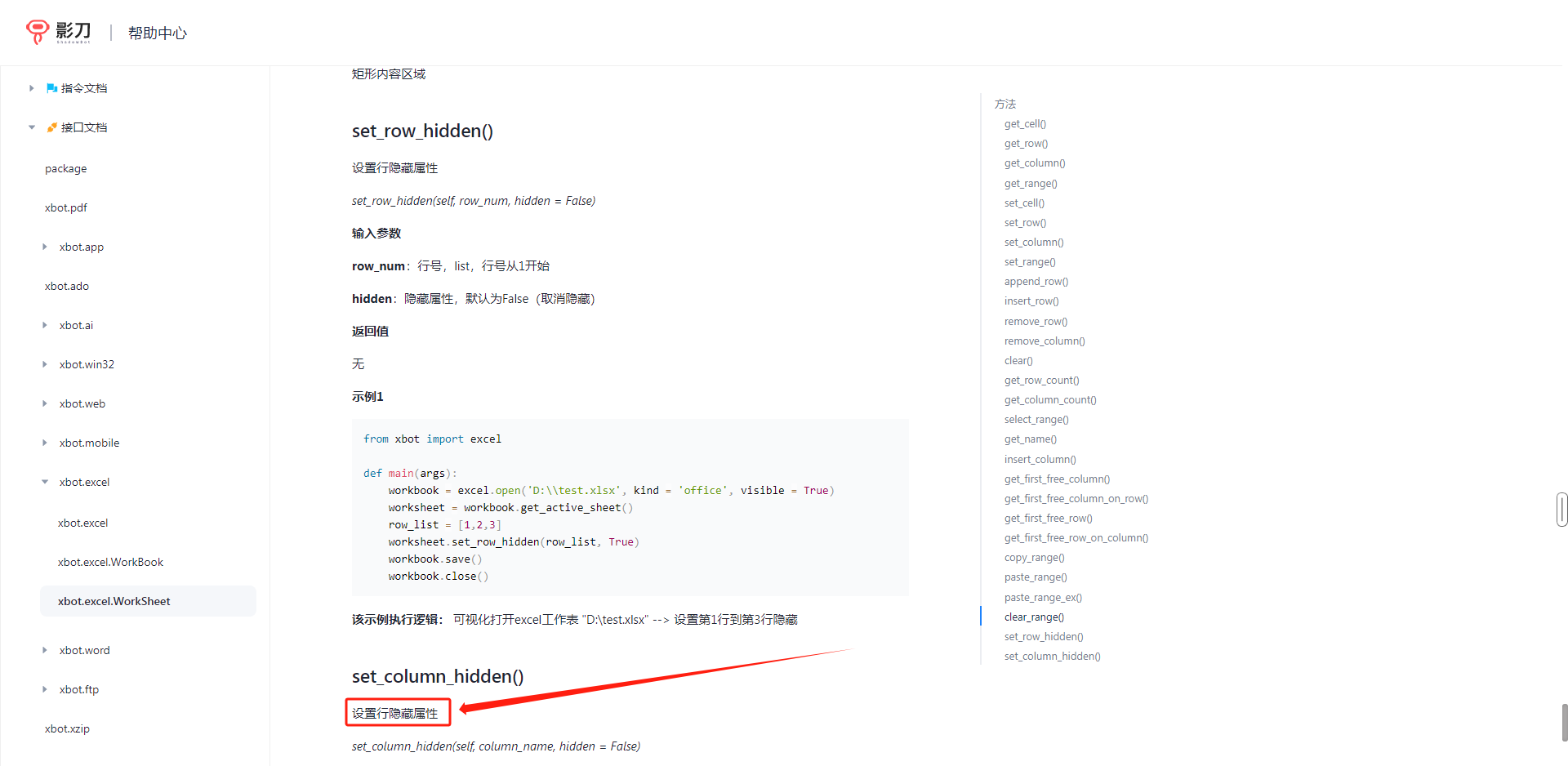Expand the xbot.win32 tree arrow

pos(45,364)
